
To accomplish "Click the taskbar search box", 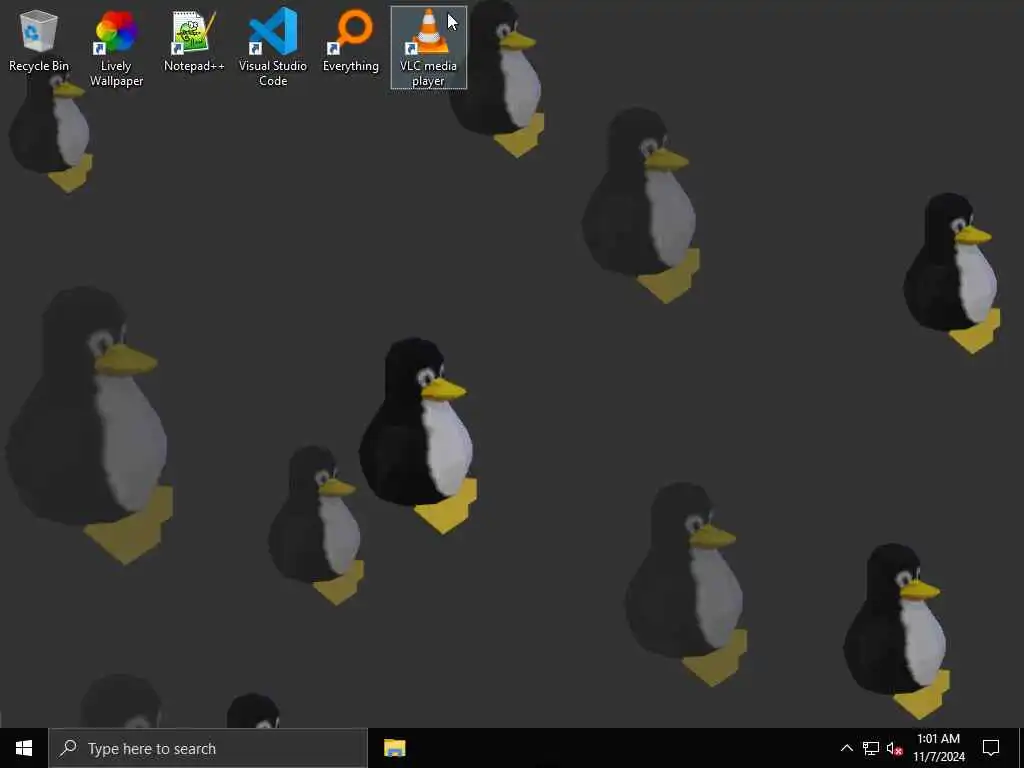I will [208, 748].
